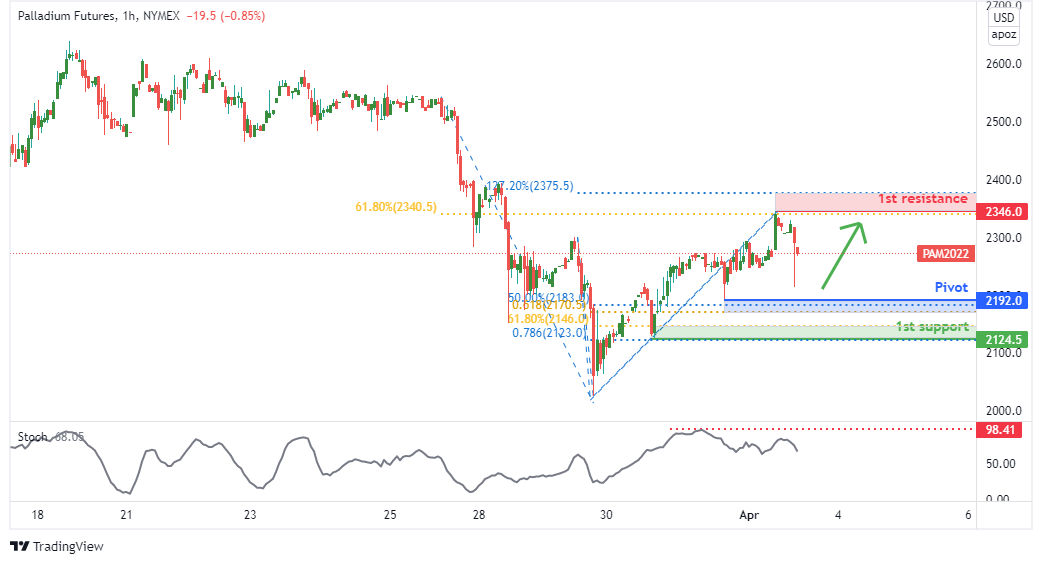
Task: Click the 2100.0 price axis label
Action: (x=1003, y=353)
